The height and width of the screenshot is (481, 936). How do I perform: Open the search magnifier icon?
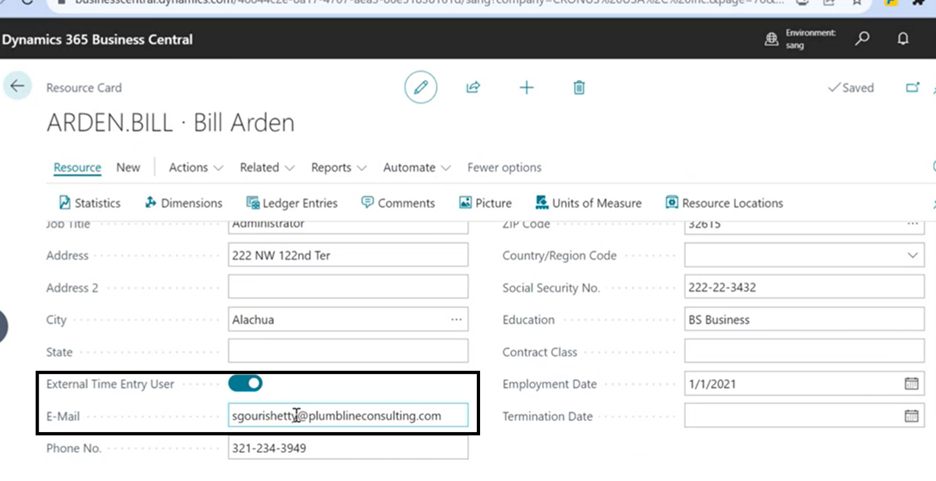862,39
